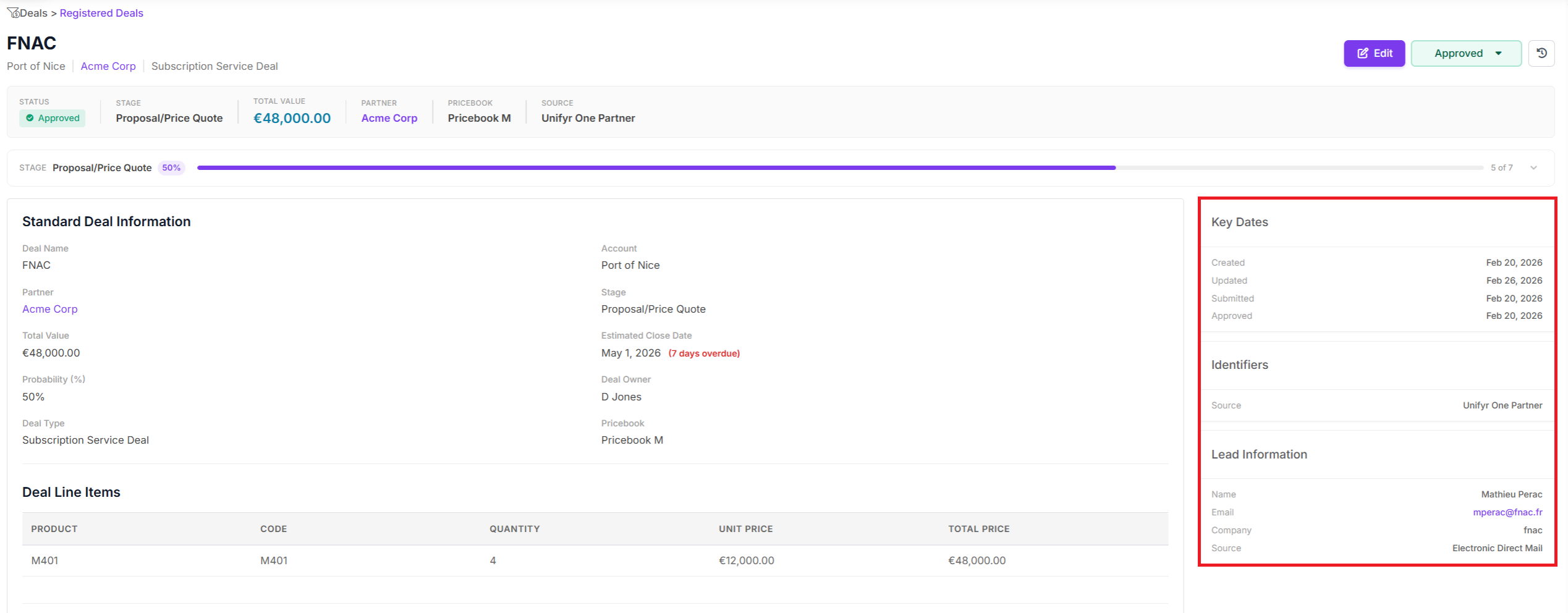Click 'Subscription Service Deal' in subtitle

pos(214,66)
